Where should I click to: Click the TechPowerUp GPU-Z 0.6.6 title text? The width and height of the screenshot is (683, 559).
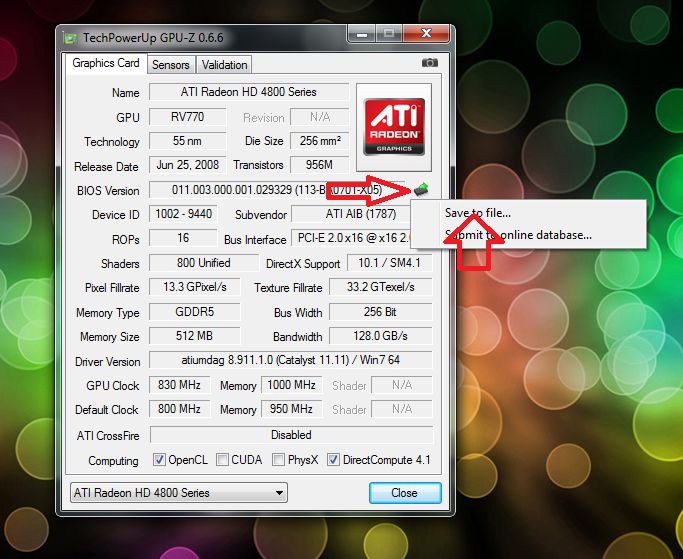tap(153, 38)
